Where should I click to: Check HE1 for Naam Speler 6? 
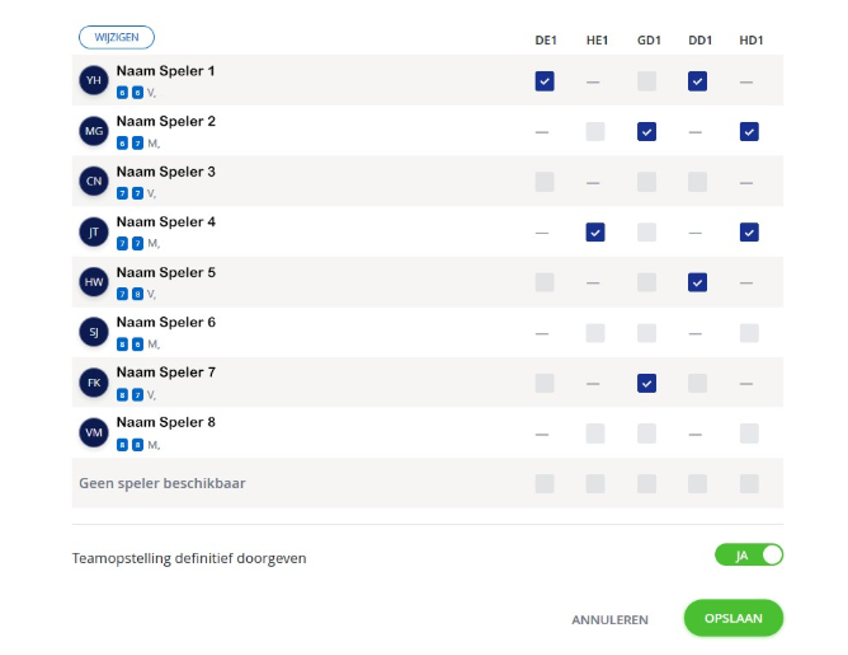pos(595,333)
